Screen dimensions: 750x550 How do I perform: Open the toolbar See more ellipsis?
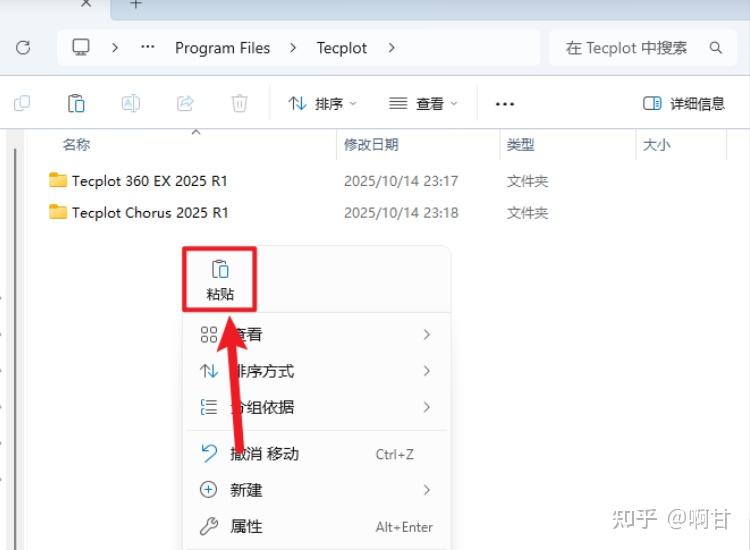(x=505, y=104)
